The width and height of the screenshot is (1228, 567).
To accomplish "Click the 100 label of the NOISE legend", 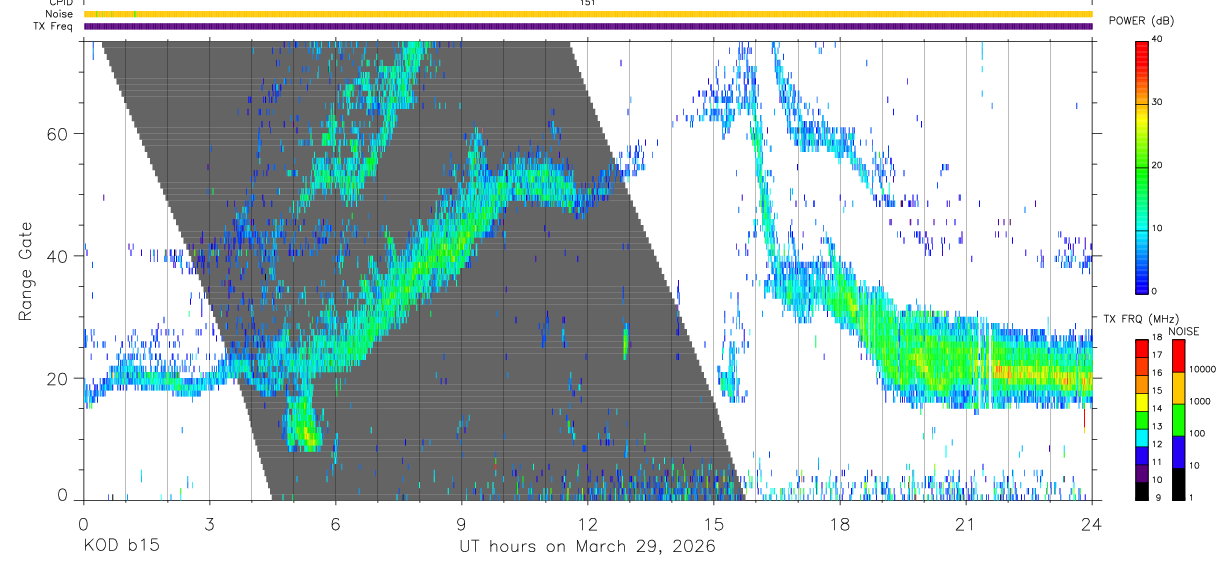I will point(1197,433).
